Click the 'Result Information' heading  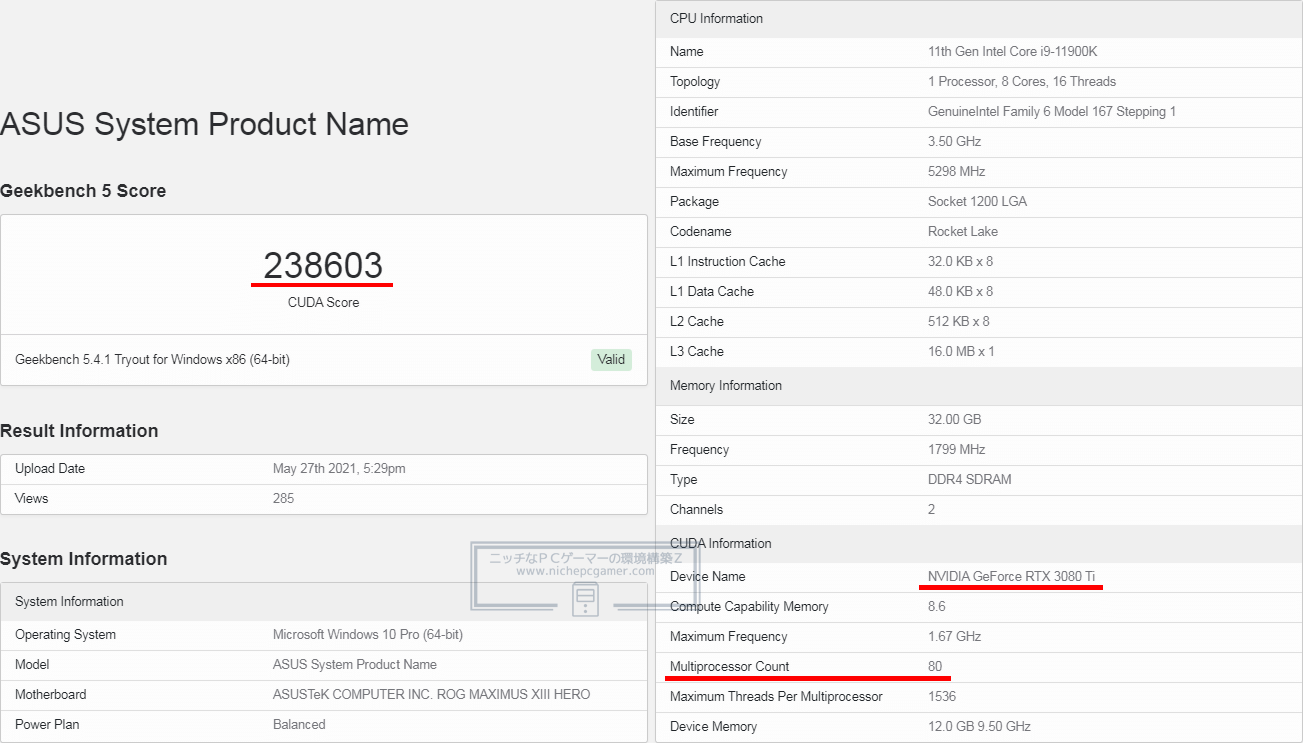click(x=79, y=431)
